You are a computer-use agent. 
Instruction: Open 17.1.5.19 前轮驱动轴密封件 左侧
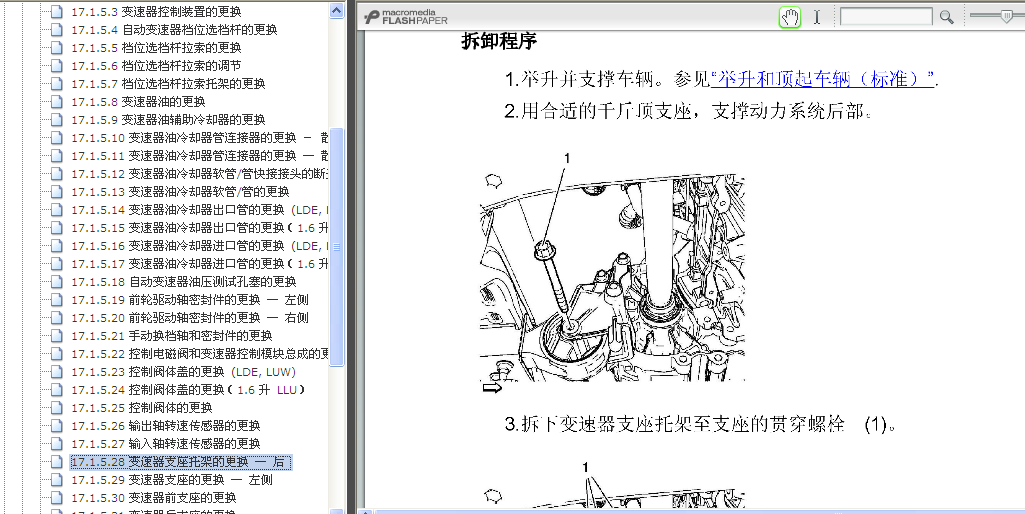point(190,300)
